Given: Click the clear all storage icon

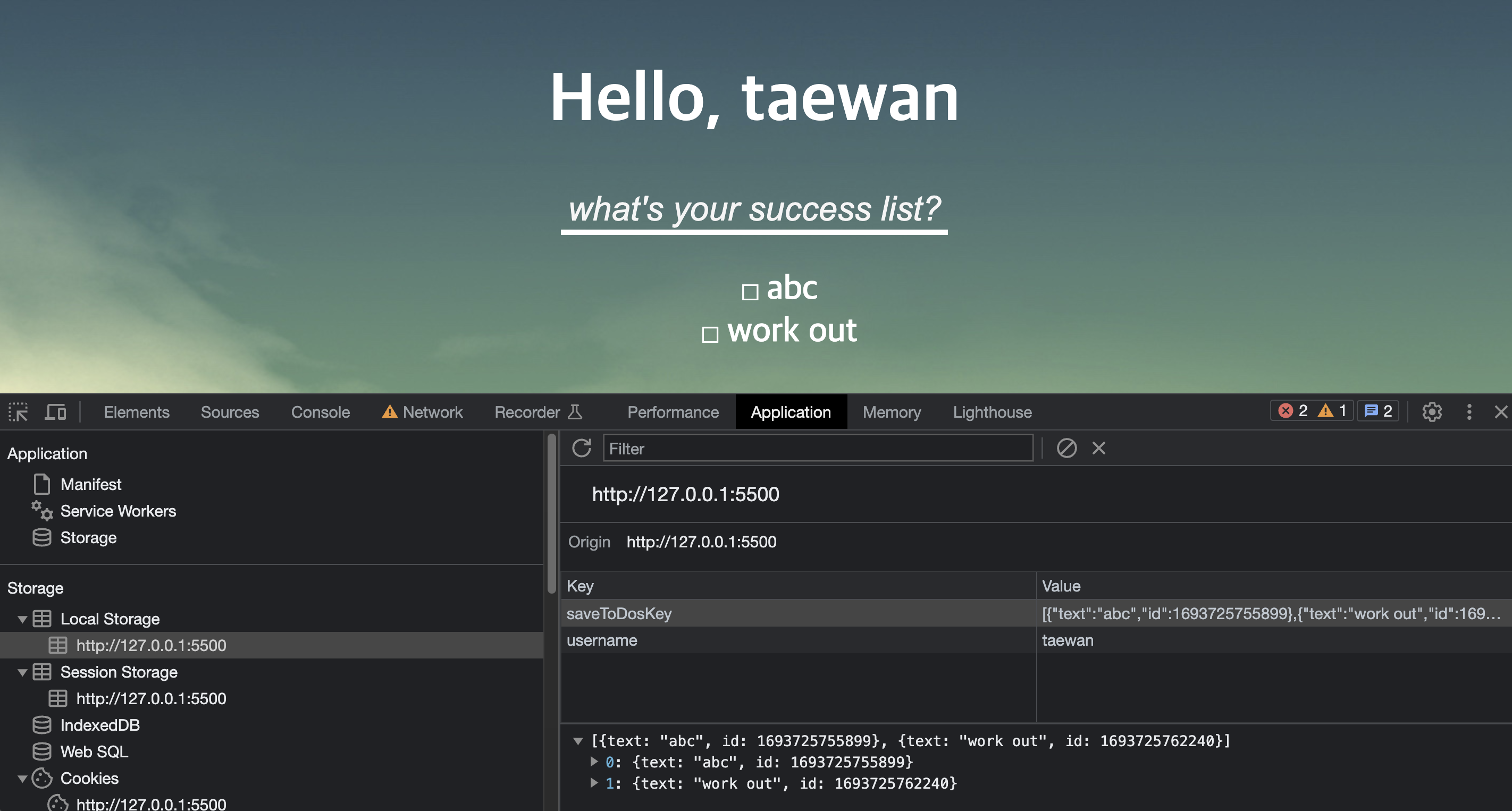Looking at the screenshot, I should tap(1066, 449).
